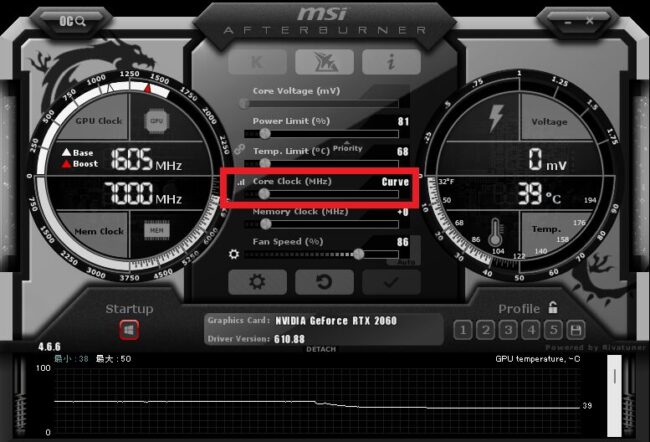Open curve editor icon beside Core Clock

[x=240, y=182]
